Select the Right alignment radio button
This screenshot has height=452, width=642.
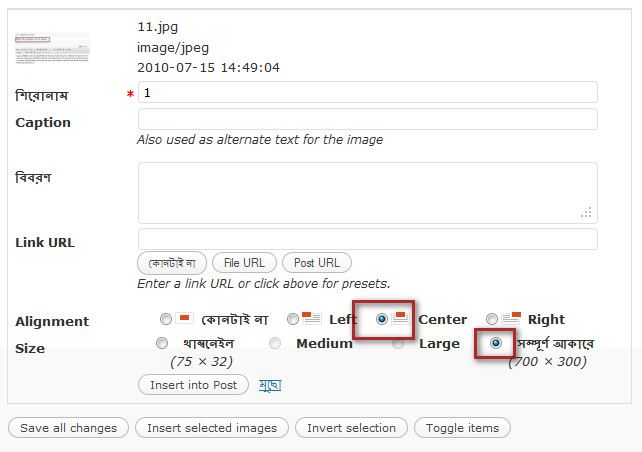click(x=492, y=320)
